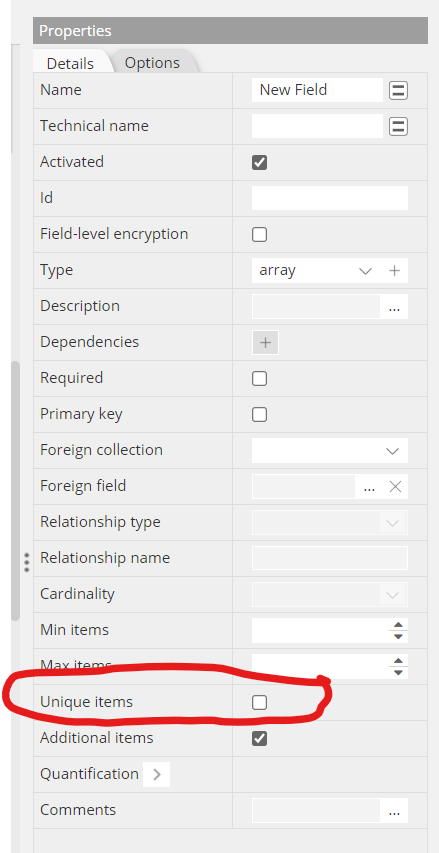Tick the Primary key checkbox
The width and height of the screenshot is (439, 853).
(259, 415)
